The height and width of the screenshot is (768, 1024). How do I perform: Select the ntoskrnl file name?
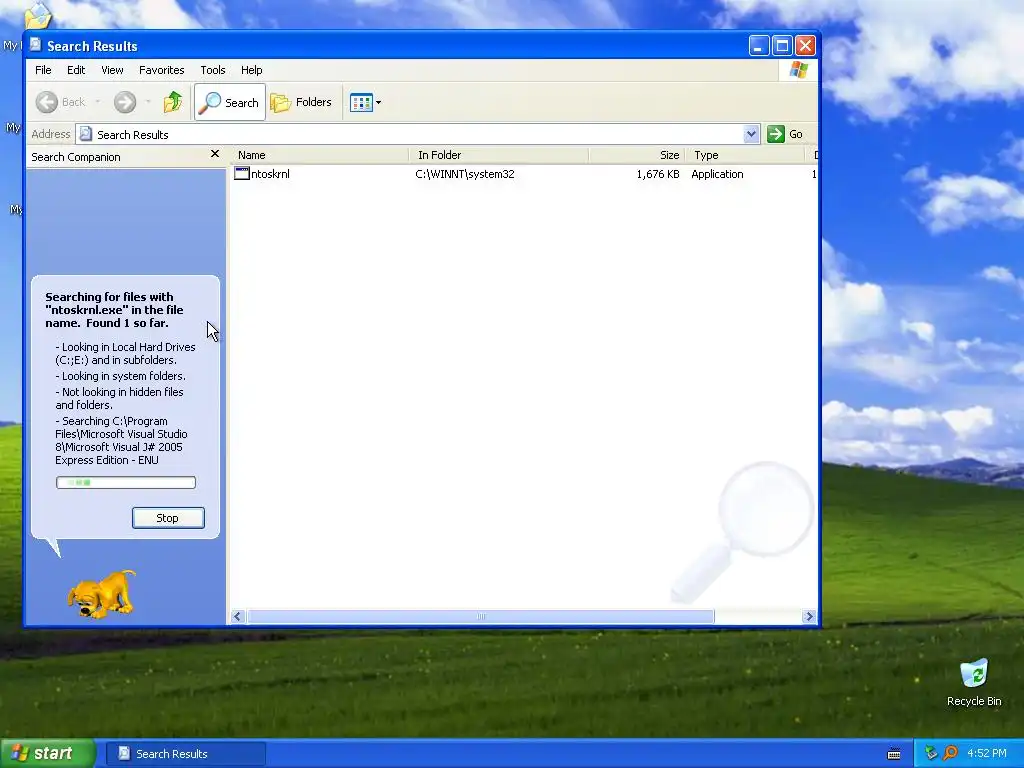pyautogui.click(x=270, y=174)
